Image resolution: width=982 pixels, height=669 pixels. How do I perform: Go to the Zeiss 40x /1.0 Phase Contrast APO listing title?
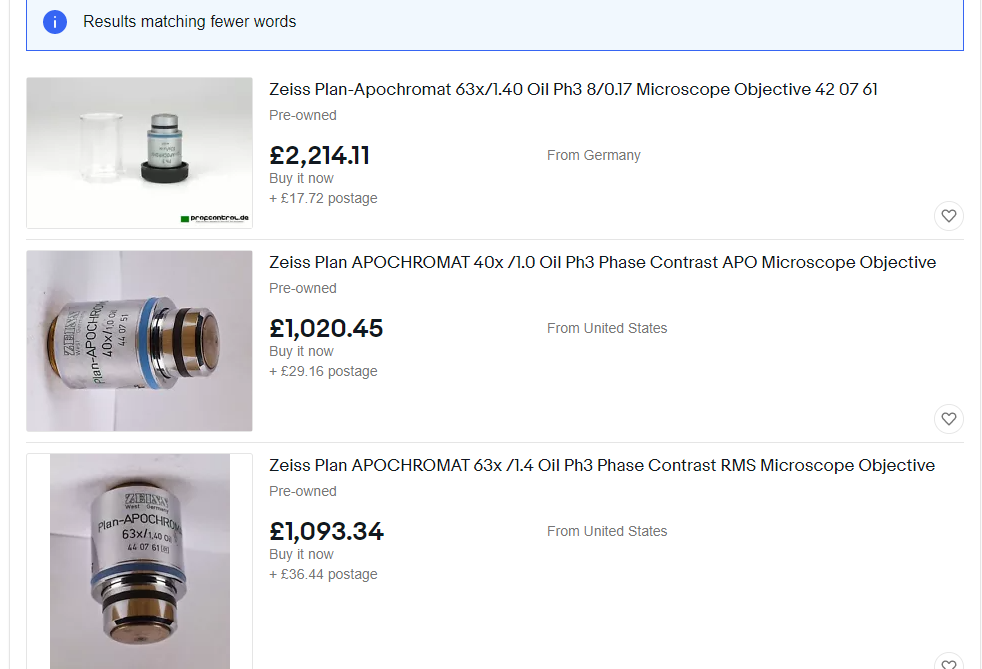point(602,263)
